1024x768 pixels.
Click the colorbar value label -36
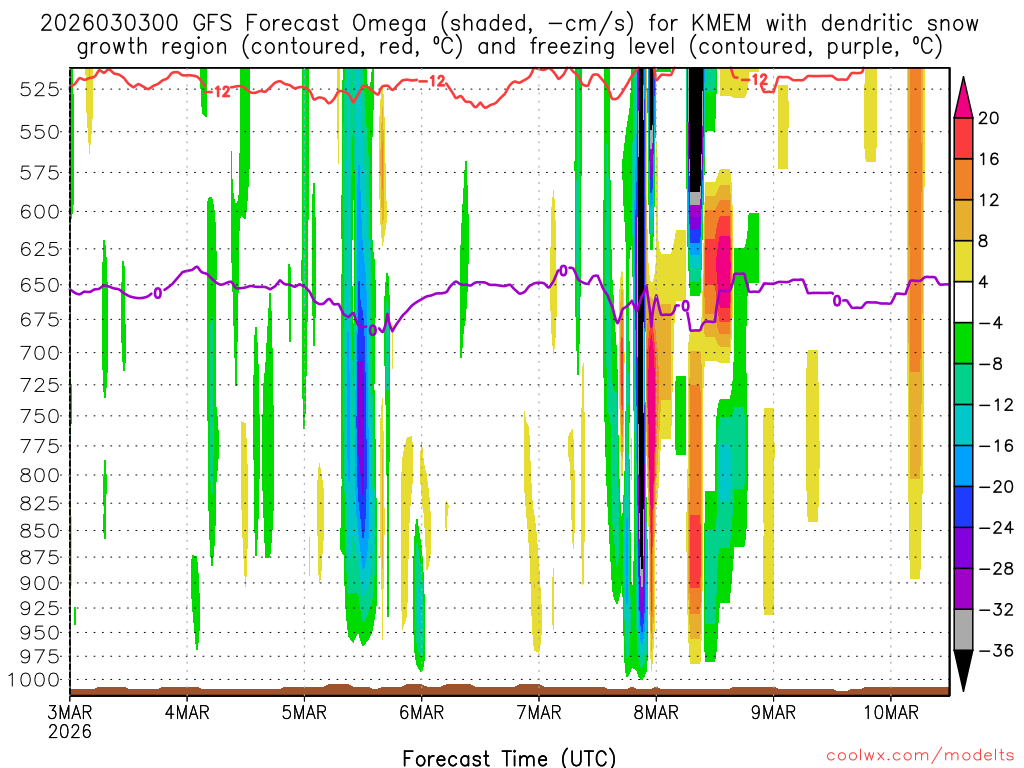tap(997, 650)
